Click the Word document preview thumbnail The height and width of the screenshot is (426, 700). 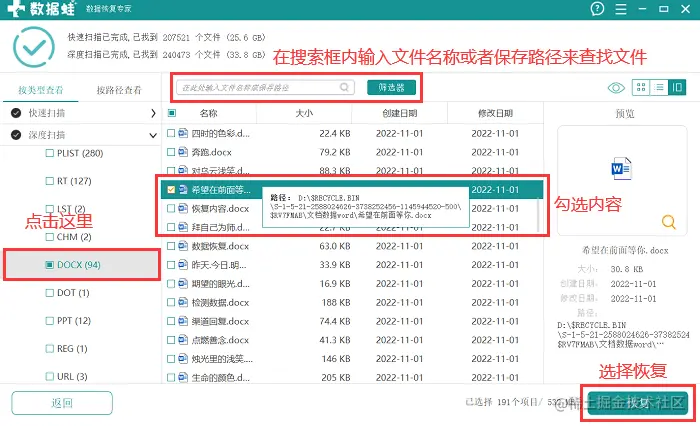coord(621,168)
